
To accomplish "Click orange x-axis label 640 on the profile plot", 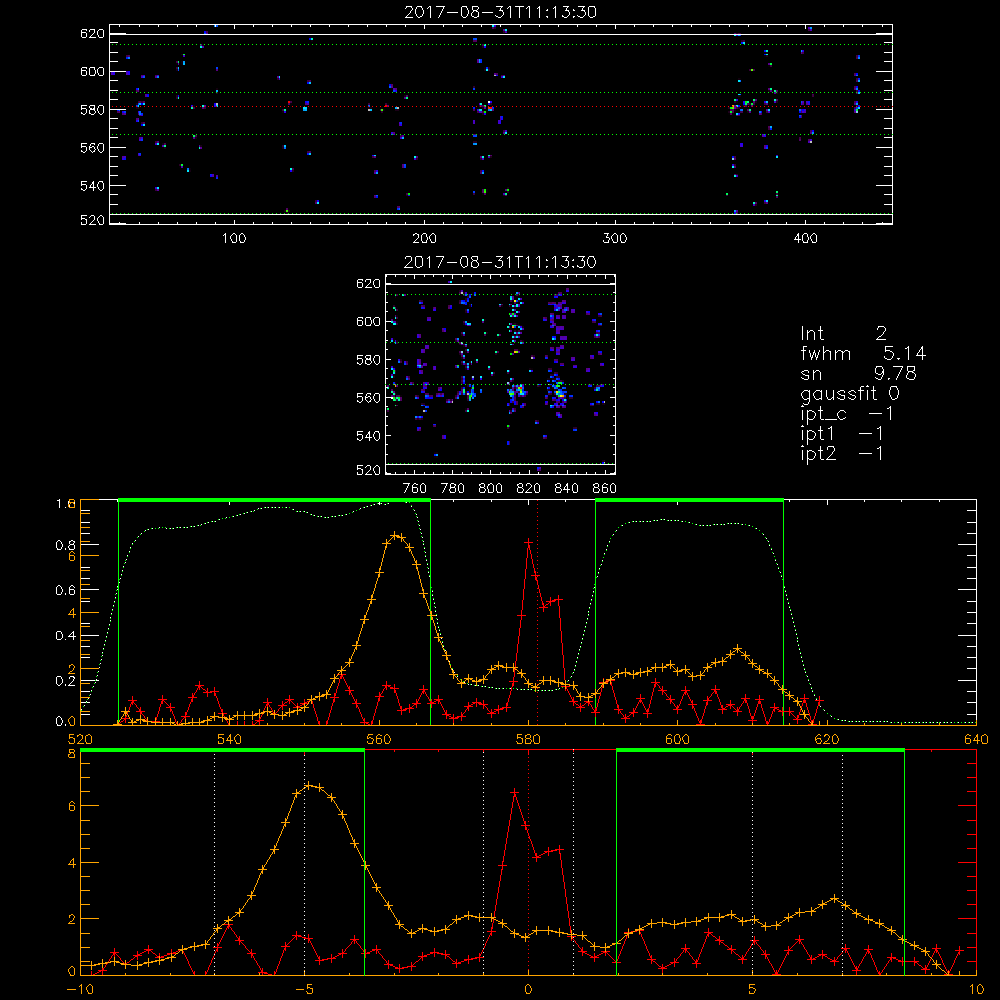I will click(x=976, y=739).
